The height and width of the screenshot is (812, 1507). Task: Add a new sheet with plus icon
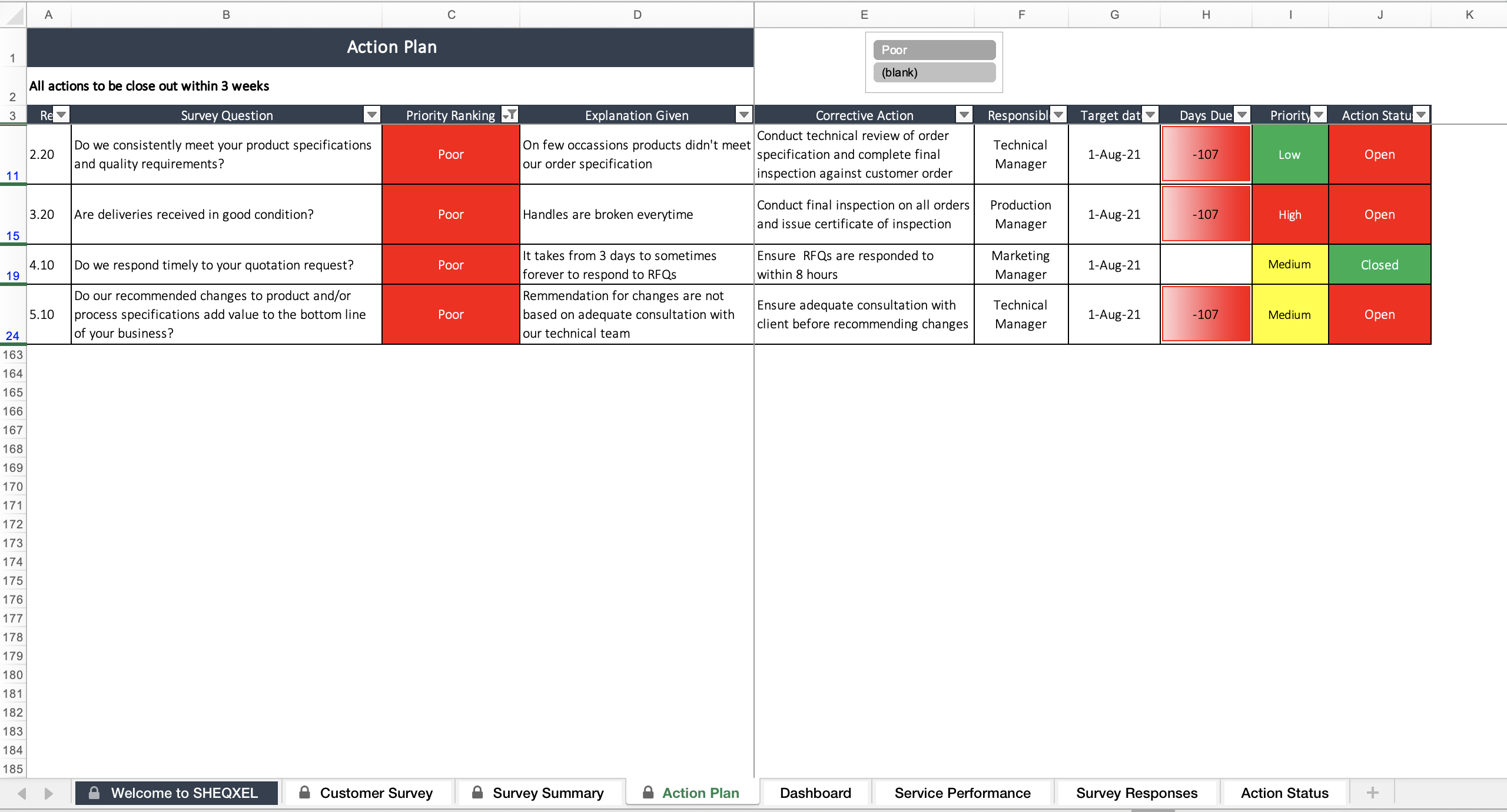(x=1372, y=793)
